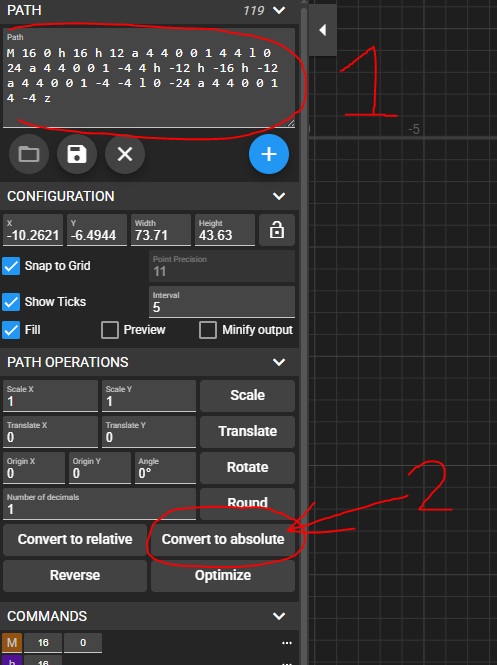Collapse the PATH section chevron
The height and width of the screenshot is (665, 497).
tap(279, 10)
